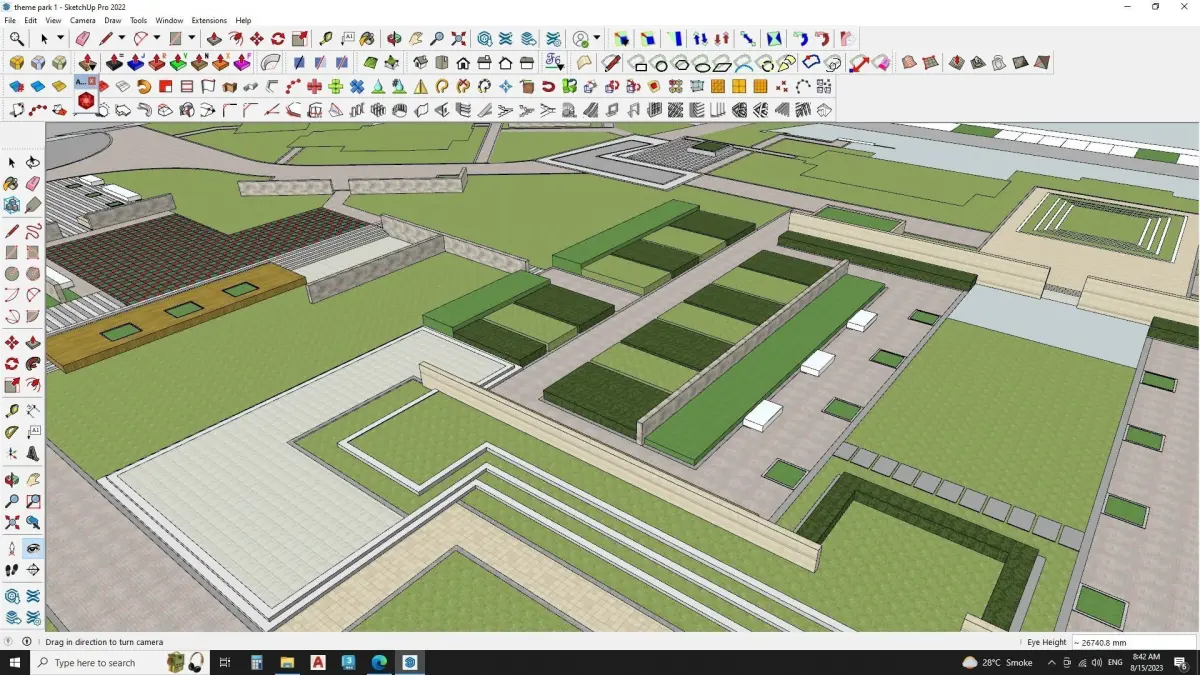Choose the Scale tool in top toolbar
This screenshot has width=1200, height=675.
coord(299,39)
